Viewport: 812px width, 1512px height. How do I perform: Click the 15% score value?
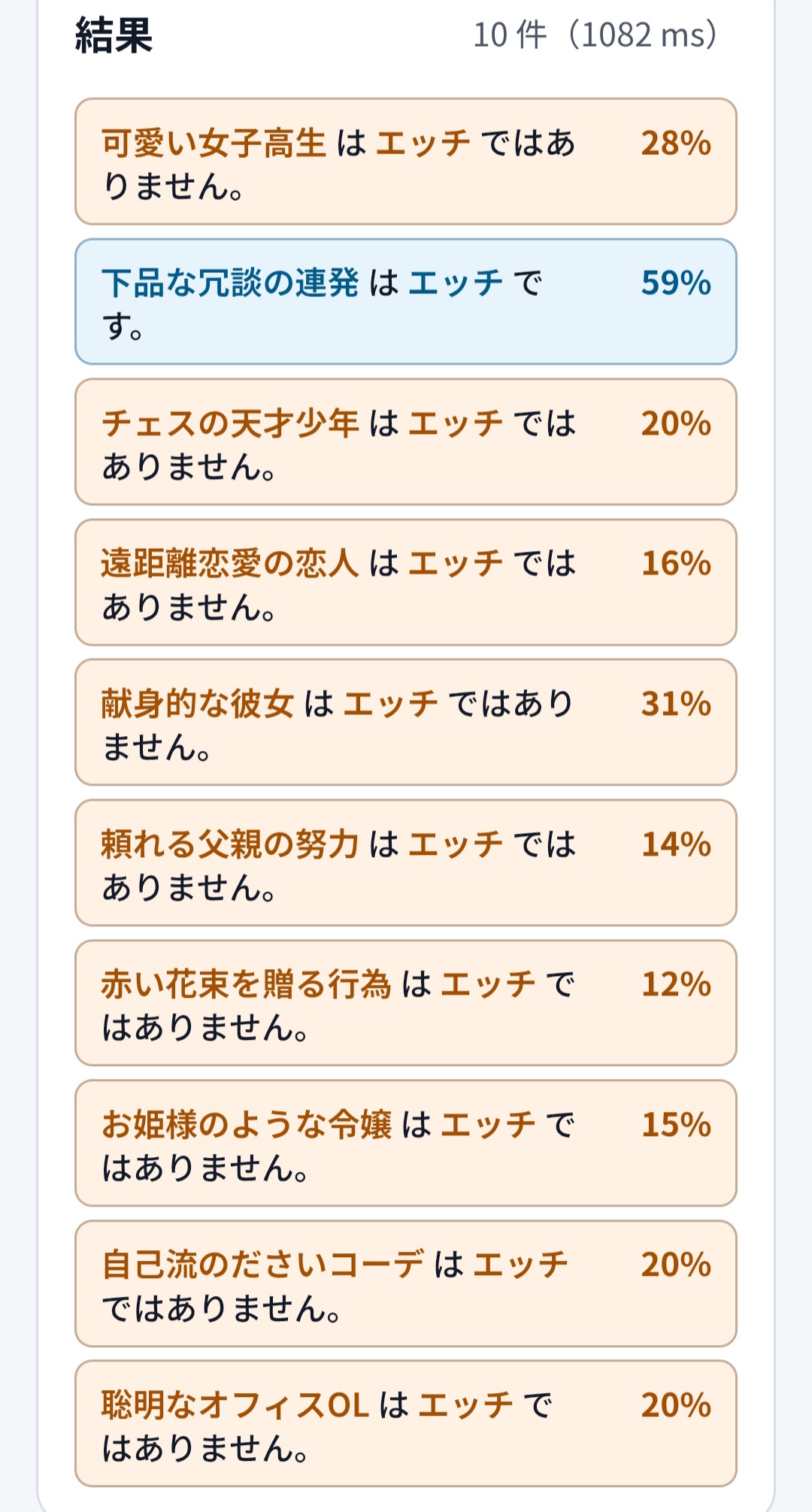(676, 1125)
